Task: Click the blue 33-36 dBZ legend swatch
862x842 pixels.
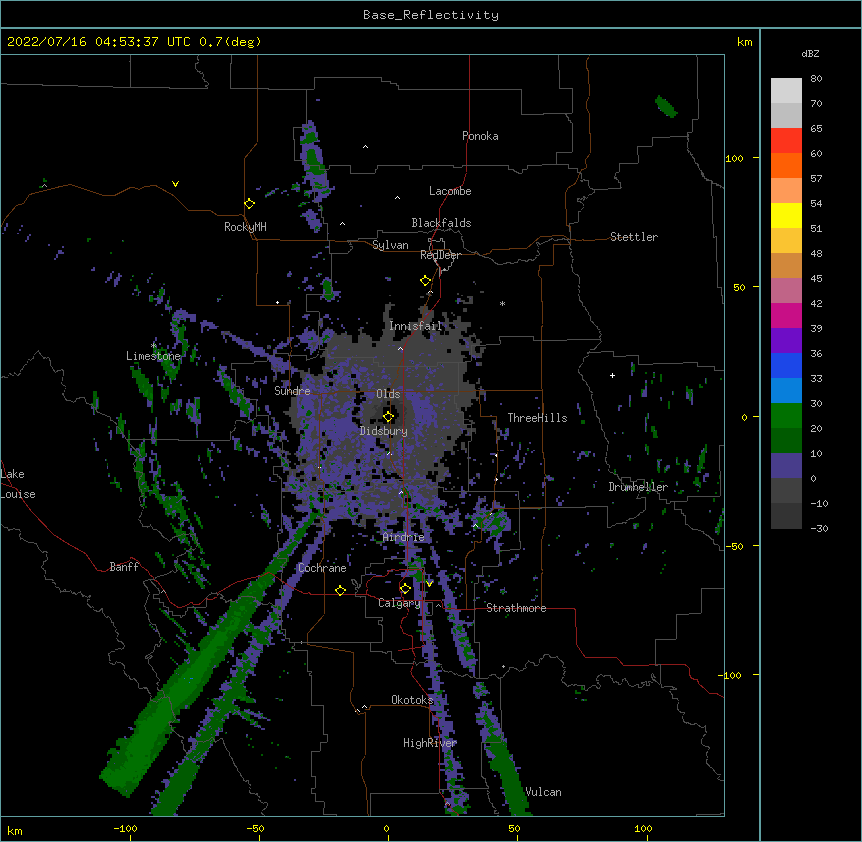Action: pyautogui.click(x=786, y=365)
